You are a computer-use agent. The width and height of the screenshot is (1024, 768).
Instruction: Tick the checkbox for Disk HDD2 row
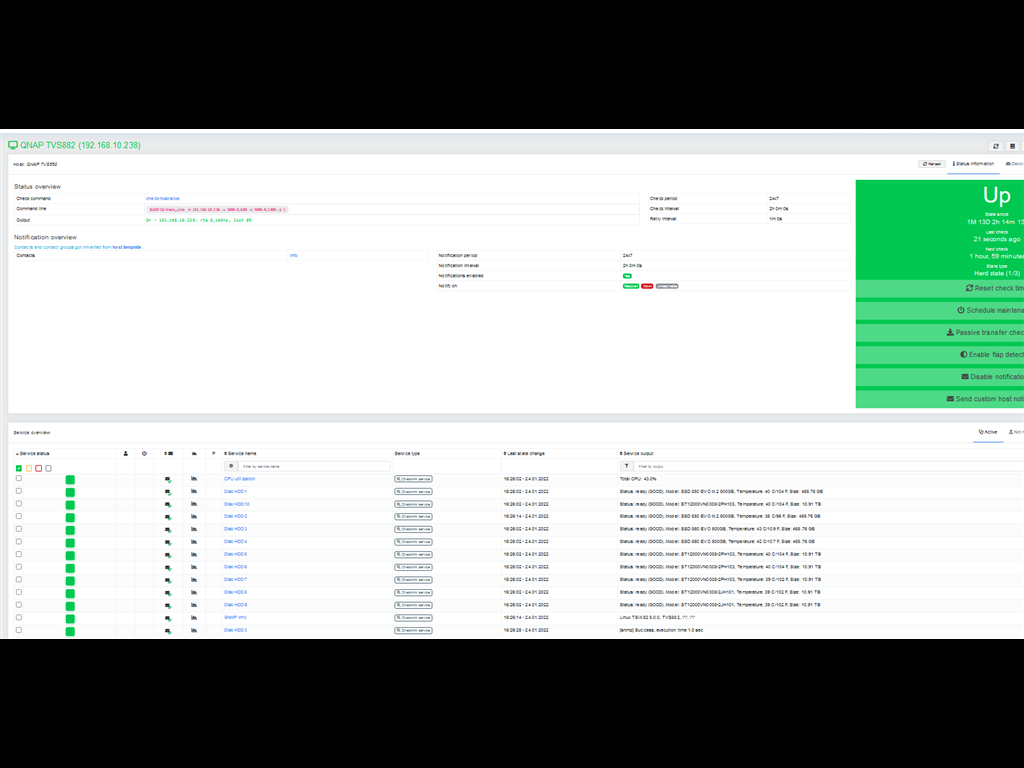[19, 517]
